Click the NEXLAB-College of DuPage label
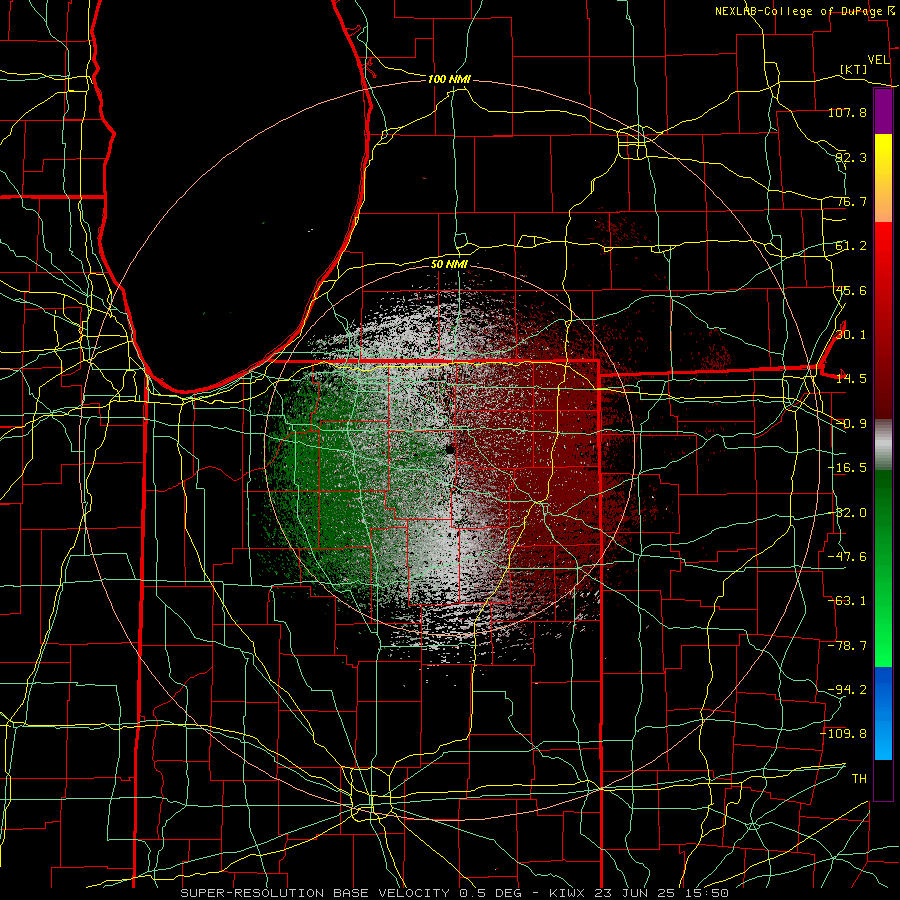The width and height of the screenshot is (900, 900). pyautogui.click(x=798, y=11)
